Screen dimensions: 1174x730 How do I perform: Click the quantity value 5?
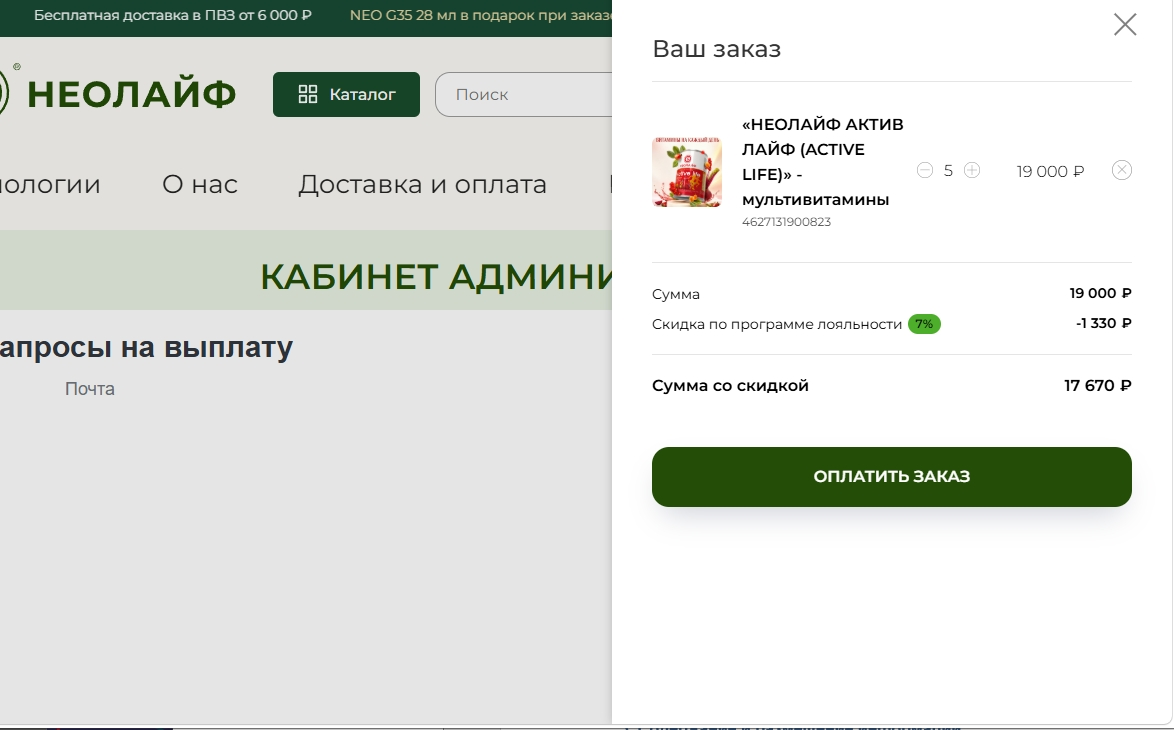click(948, 171)
